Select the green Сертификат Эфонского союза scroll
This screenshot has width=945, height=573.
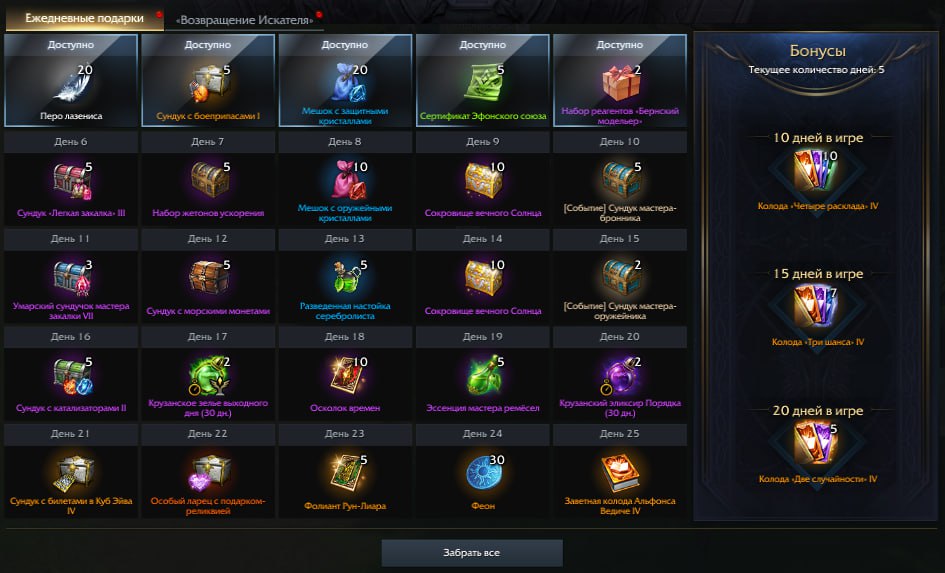coord(483,83)
